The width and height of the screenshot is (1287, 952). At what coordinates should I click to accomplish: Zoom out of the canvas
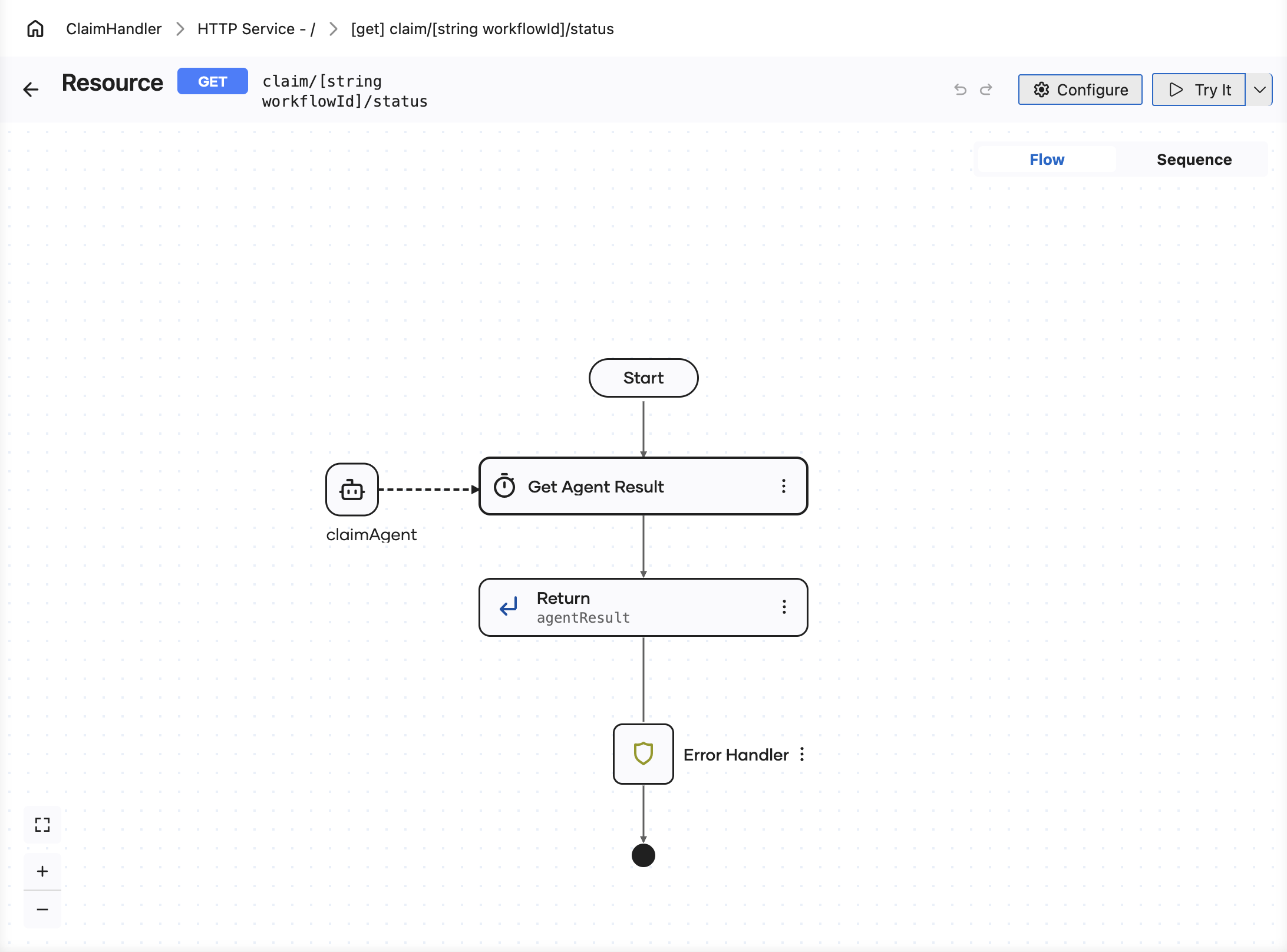coord(42,910)
